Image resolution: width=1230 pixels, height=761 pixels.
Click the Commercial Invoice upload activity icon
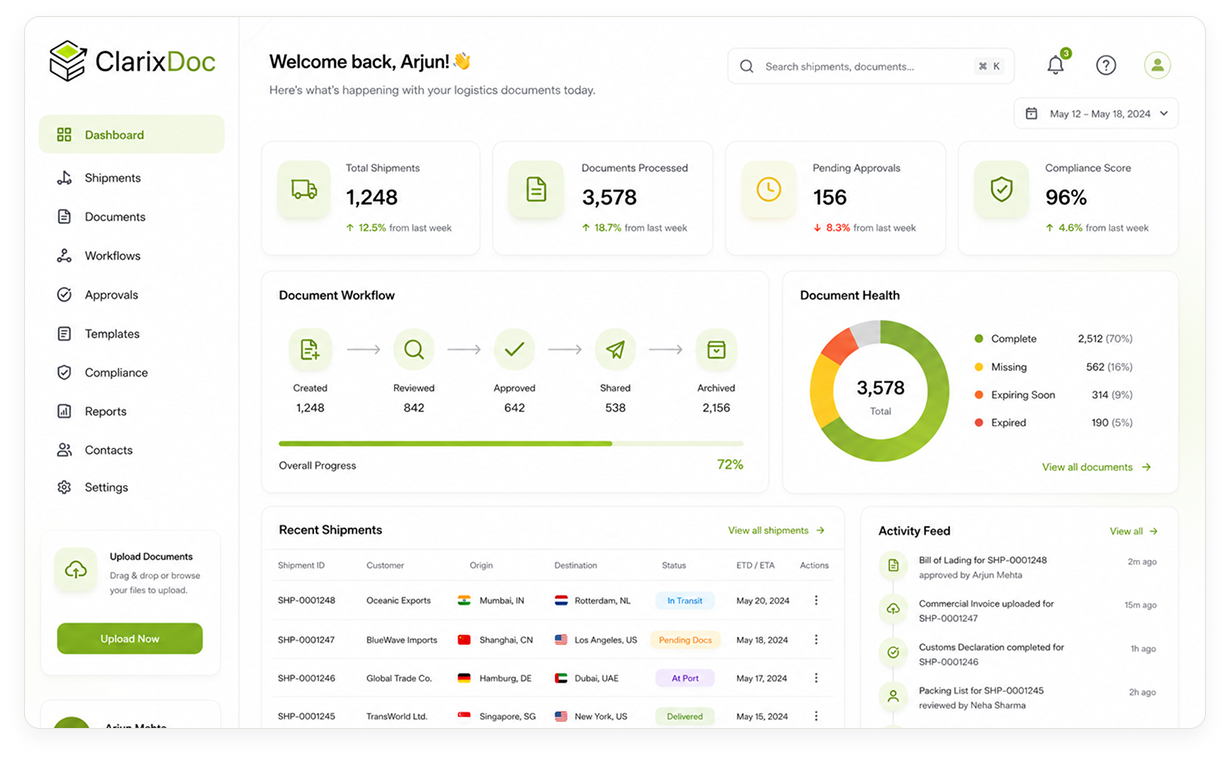click(x=893, y=609)
